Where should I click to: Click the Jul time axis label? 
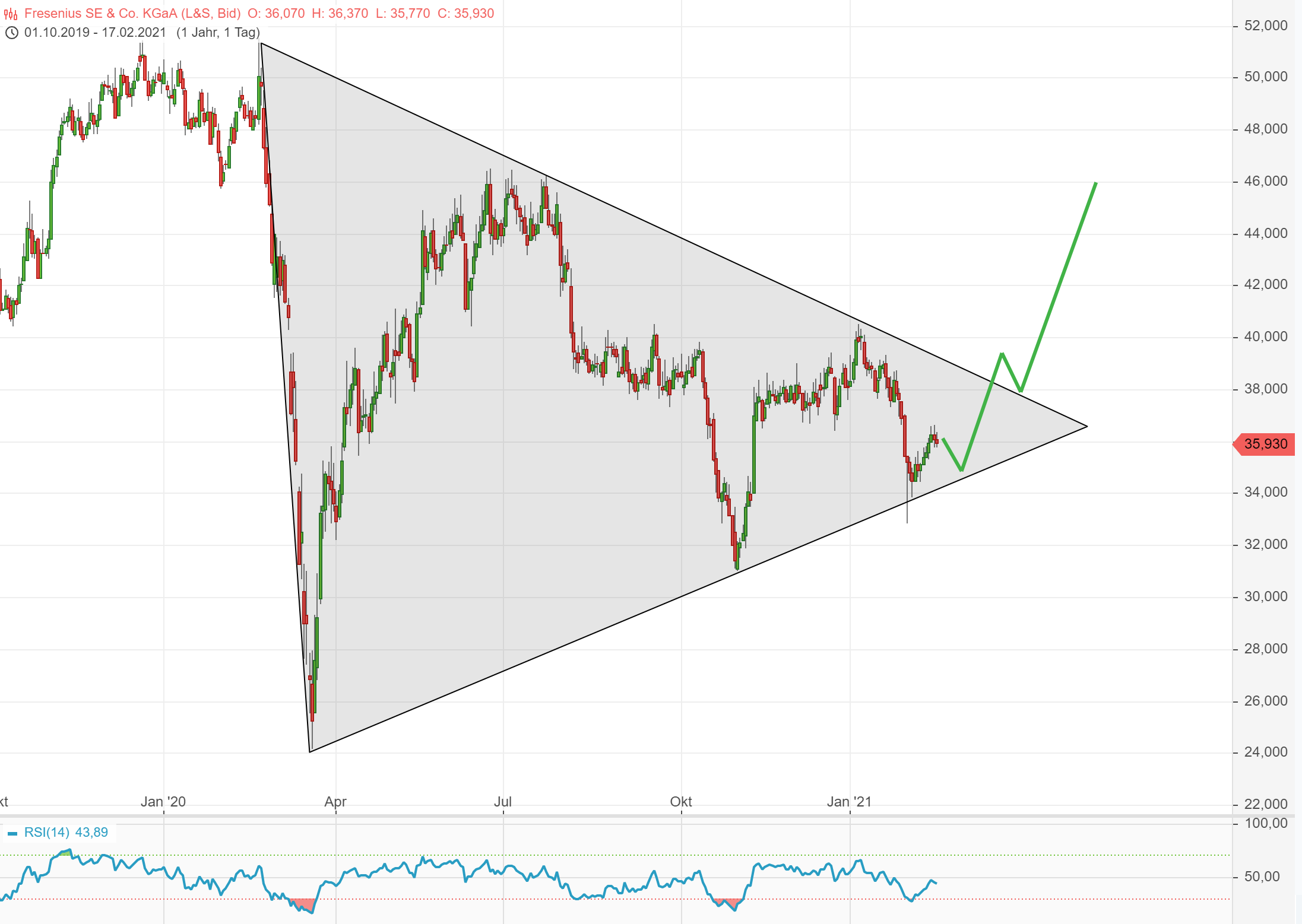point(503,802)
